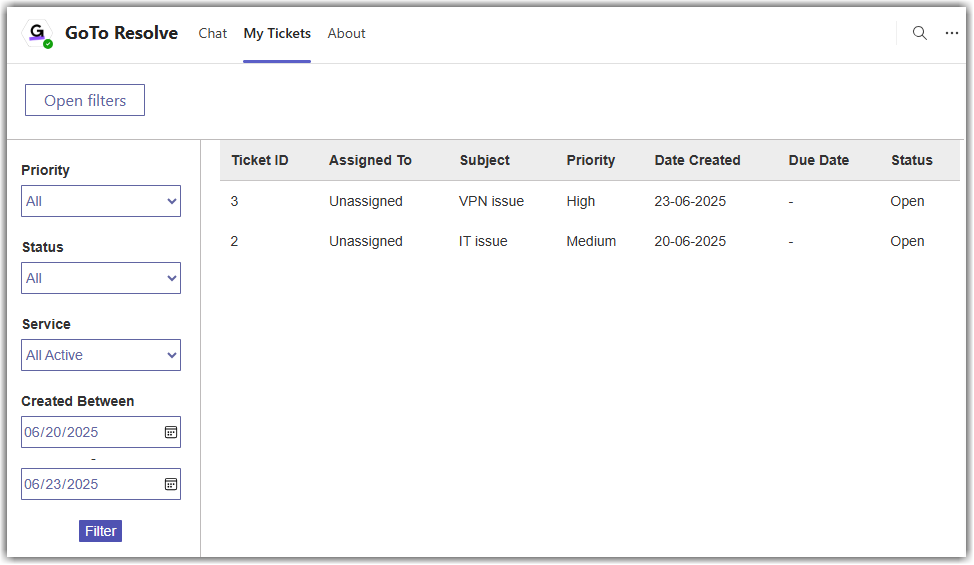Sort by the Ticket ID column header

coord(260,160)
